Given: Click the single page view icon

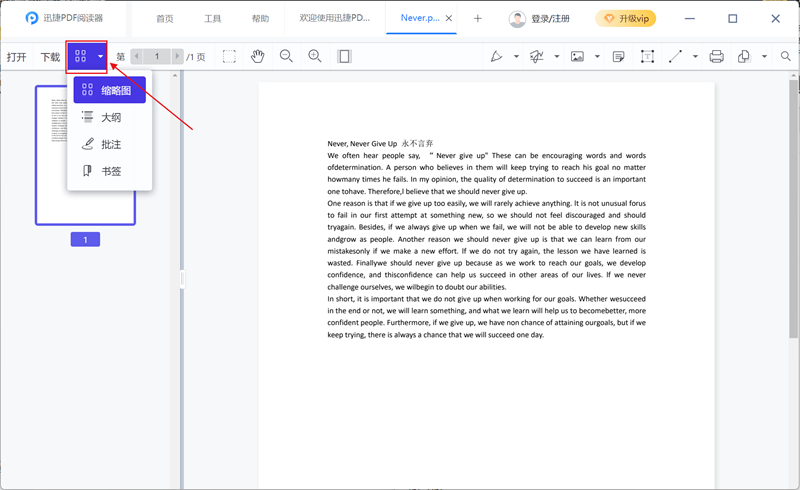Looking at the screenshot, I should 344,57.
